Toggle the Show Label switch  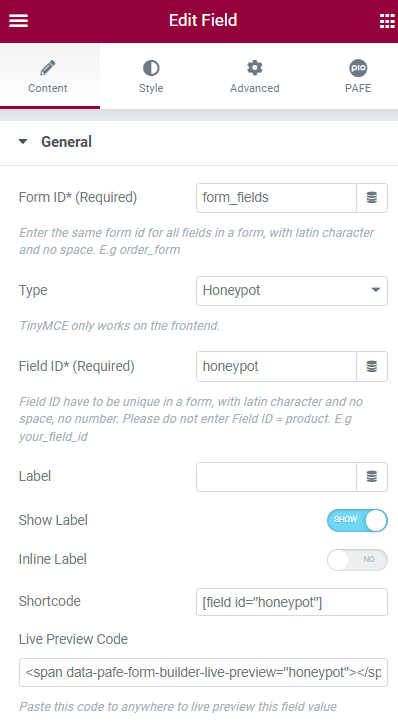click(x=357, y=520)
